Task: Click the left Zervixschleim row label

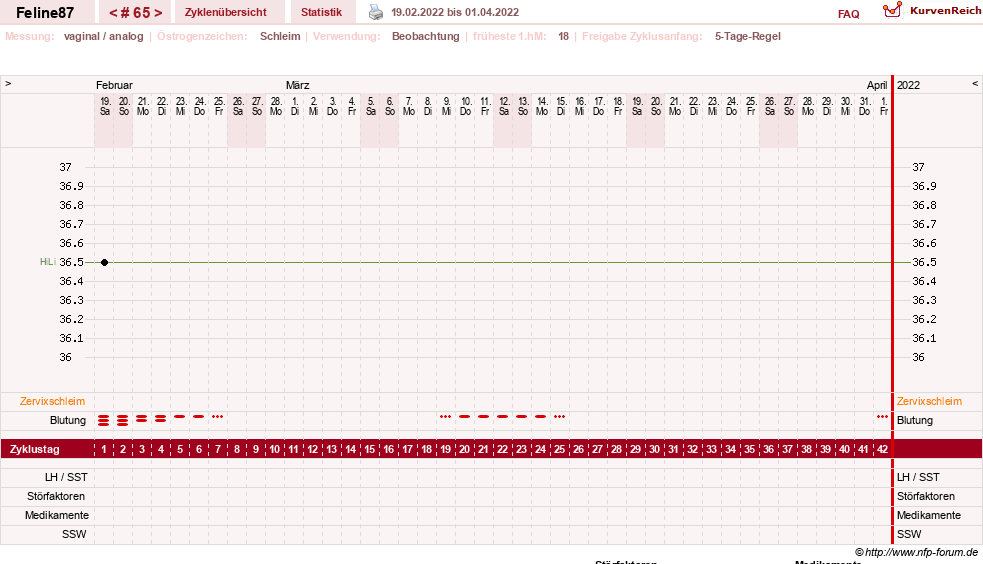Action: point(53,401)
